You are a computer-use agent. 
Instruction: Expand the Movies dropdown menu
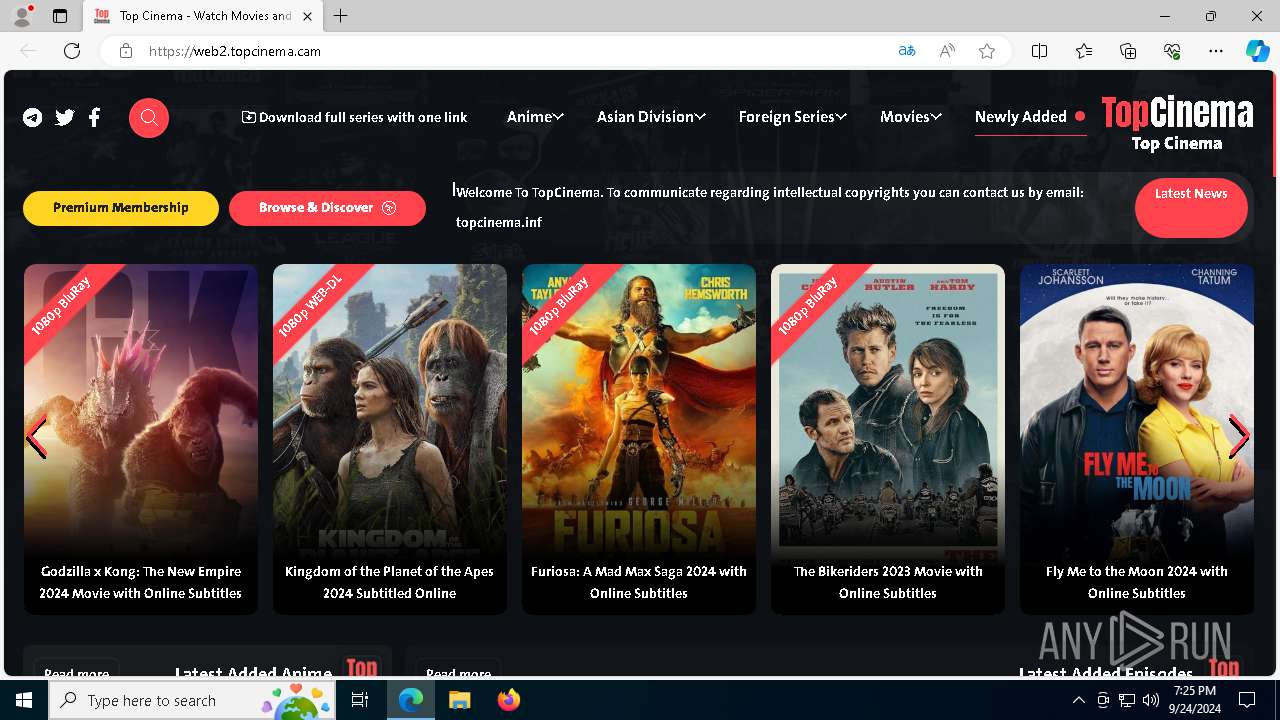click(x=911, y=117)
